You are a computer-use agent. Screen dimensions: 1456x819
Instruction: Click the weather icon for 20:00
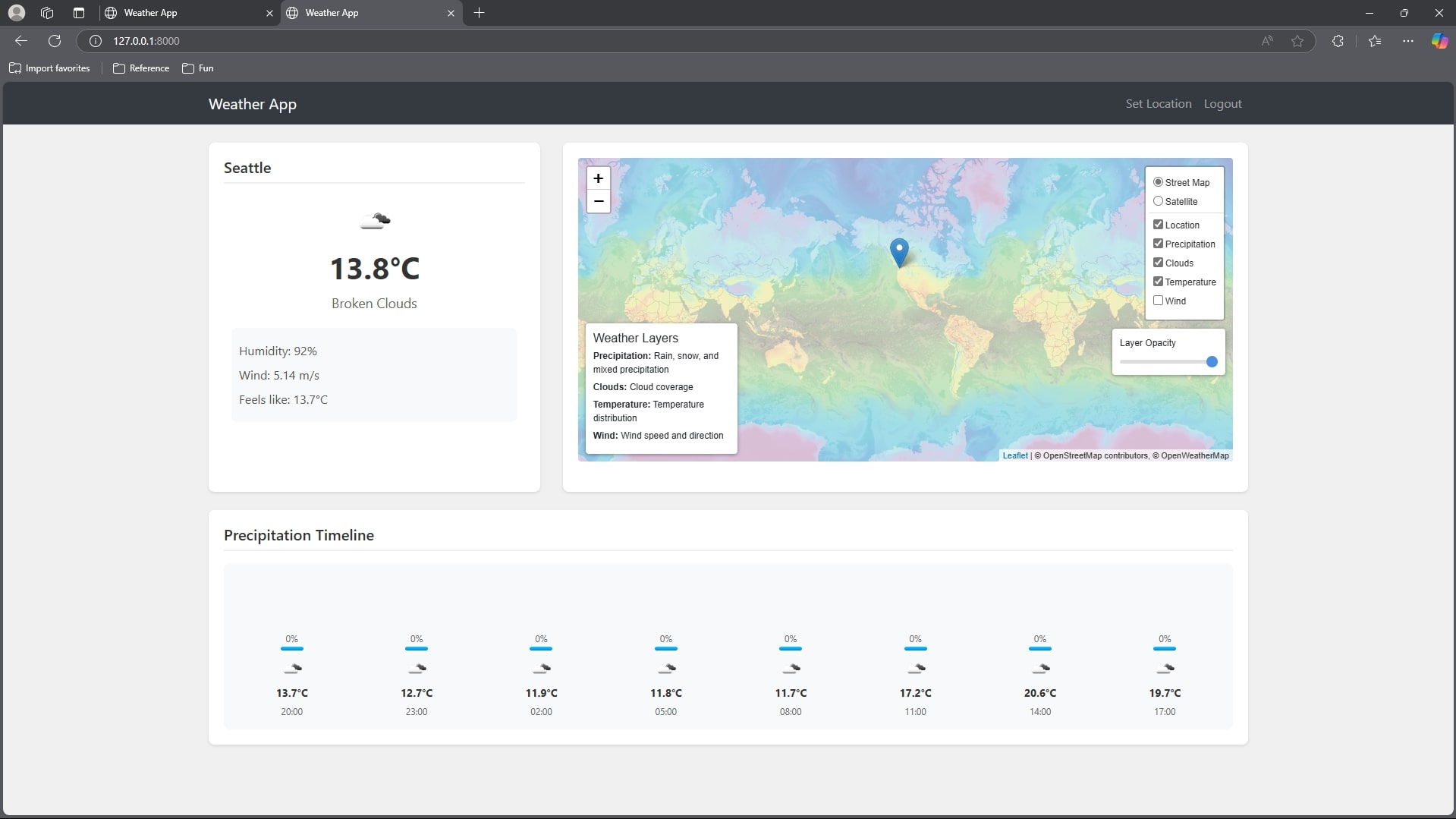[292, 668]
